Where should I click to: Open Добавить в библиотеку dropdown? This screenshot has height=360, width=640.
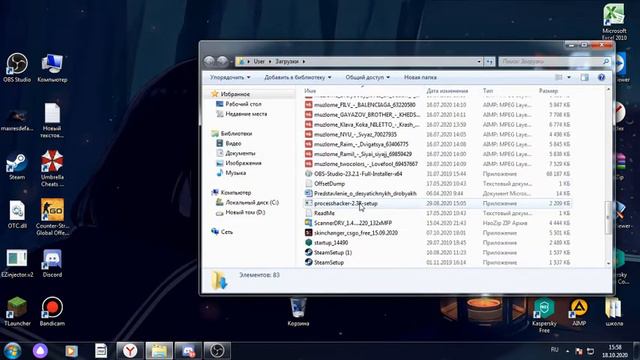[298, 77]
